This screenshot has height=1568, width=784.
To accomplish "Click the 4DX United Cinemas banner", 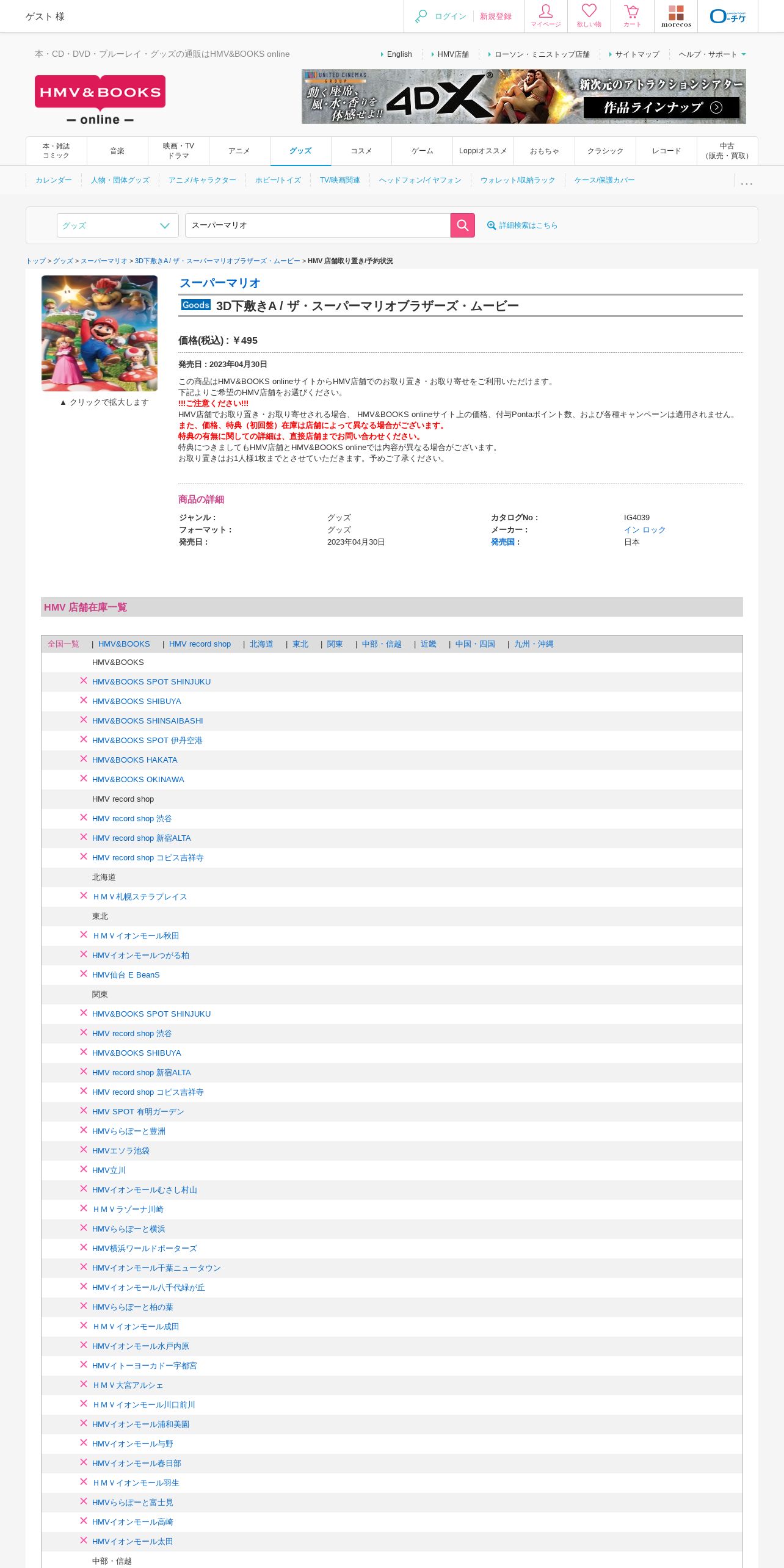I will (x=524, y=96).
